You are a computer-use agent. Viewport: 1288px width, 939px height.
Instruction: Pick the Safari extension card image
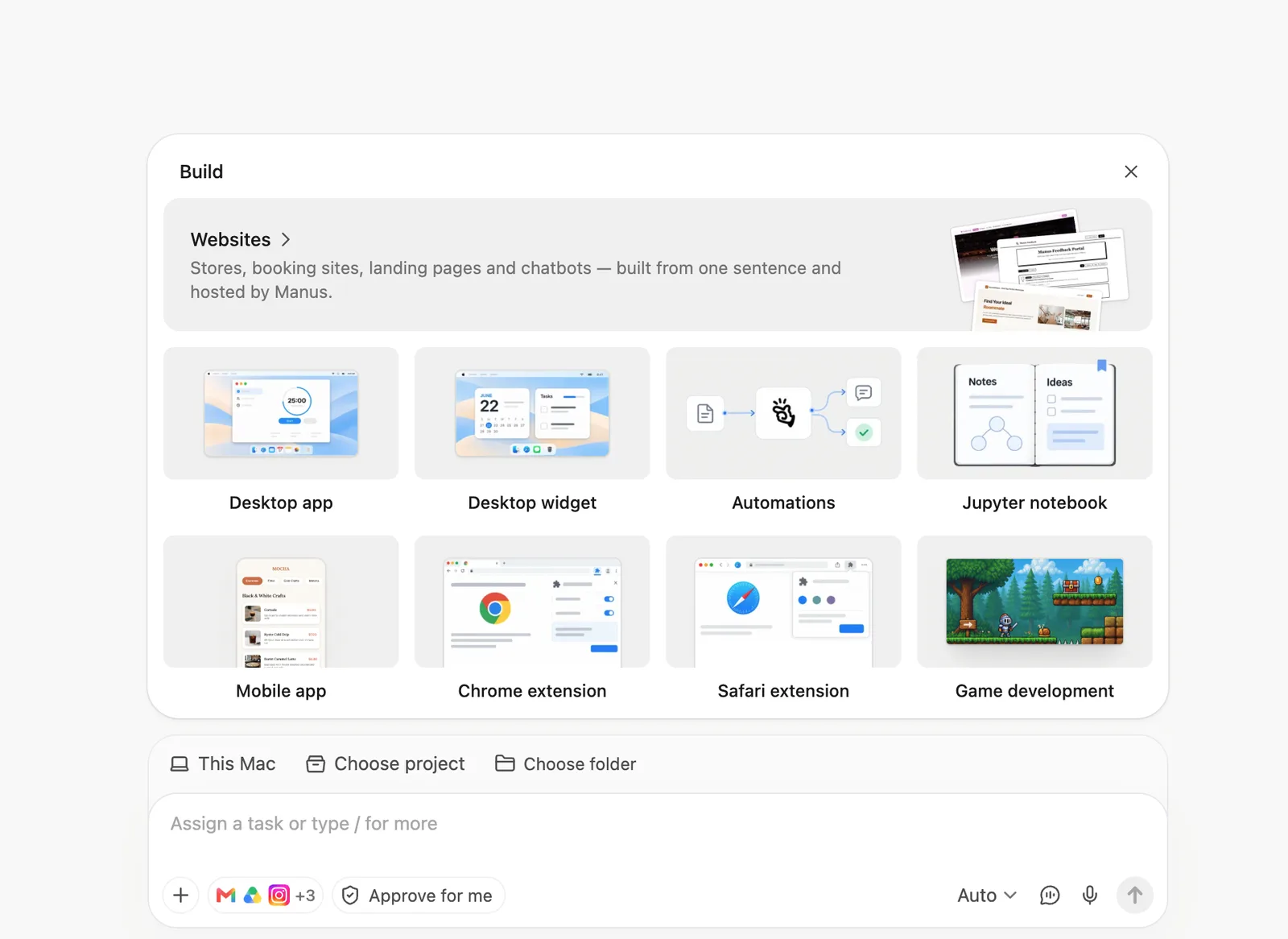[783, 602]
